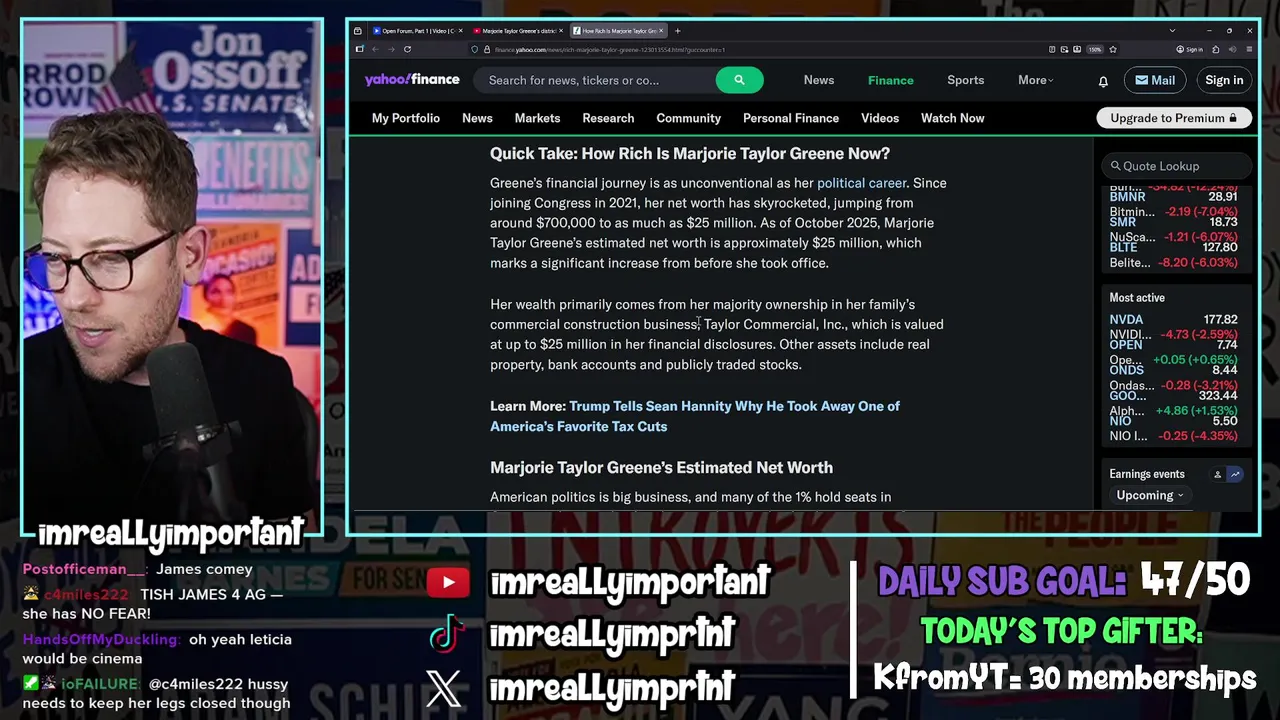Open the BMNR ticker
This screenshot has width=1280, height=720.
tap(1127, 197)
